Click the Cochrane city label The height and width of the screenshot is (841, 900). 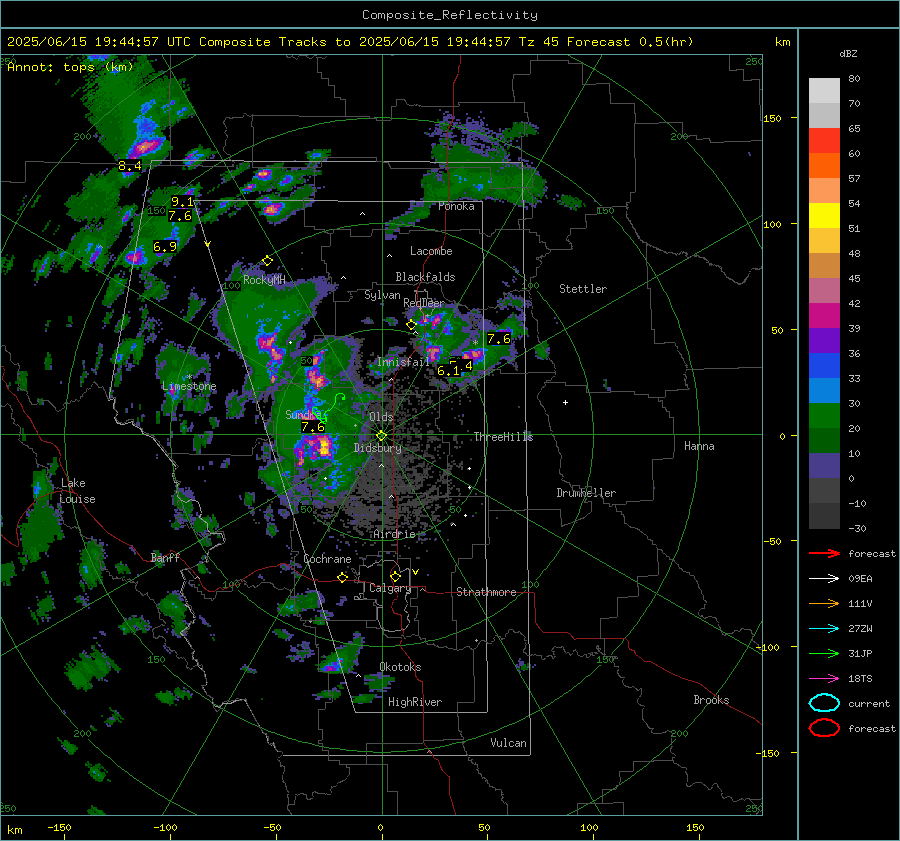[327, 559]
